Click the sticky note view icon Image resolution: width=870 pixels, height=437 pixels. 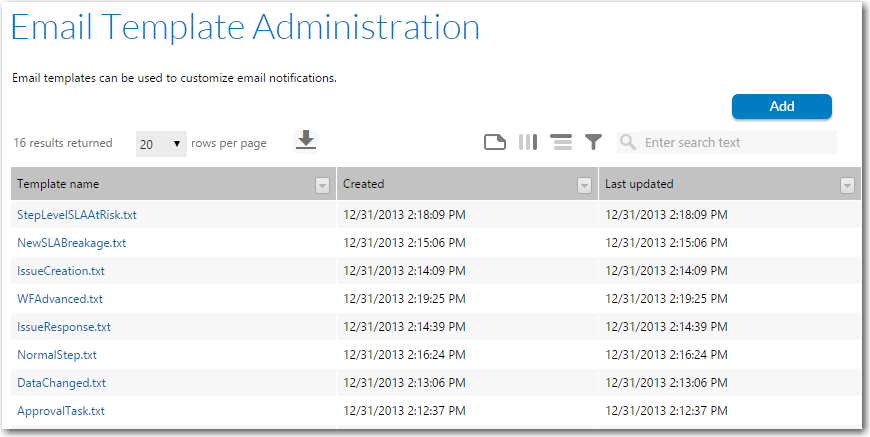coord(494,143)
